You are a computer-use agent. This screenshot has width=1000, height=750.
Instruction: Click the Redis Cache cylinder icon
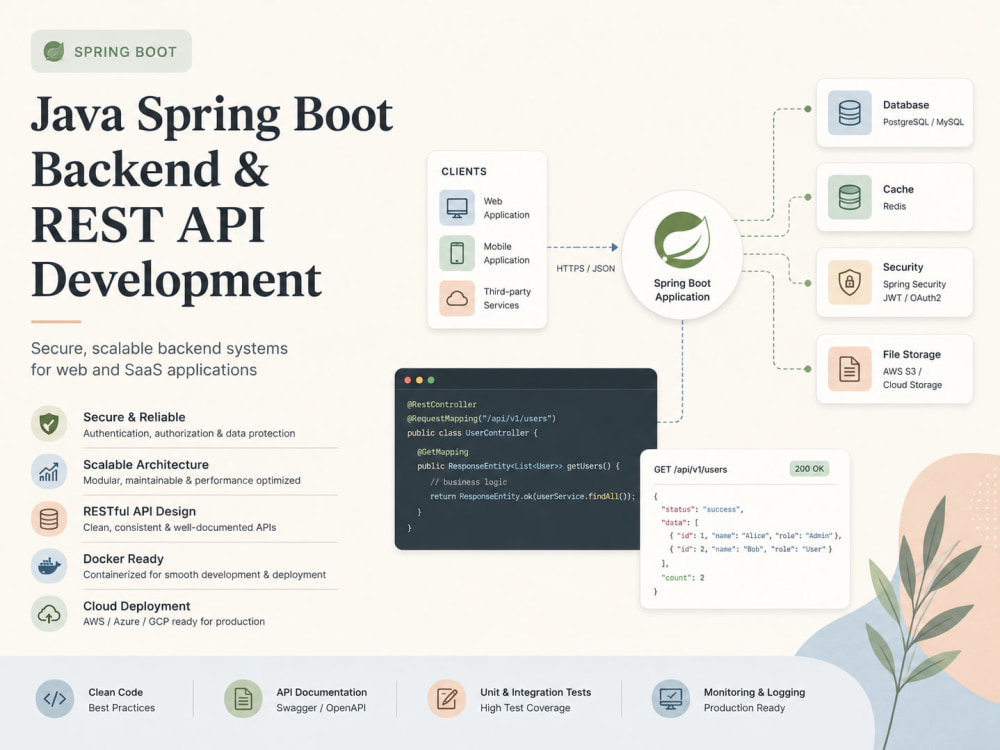coord(849,197)
